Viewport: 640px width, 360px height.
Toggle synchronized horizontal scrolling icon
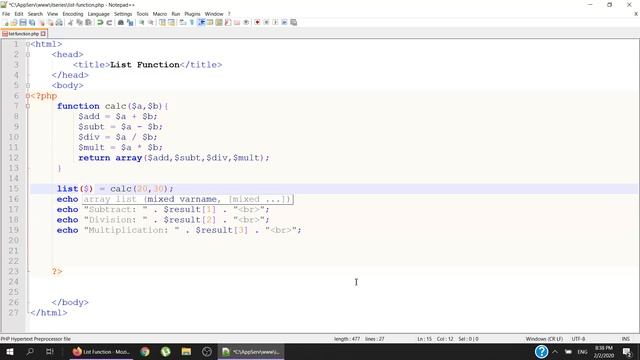click(x=171, y=22)
